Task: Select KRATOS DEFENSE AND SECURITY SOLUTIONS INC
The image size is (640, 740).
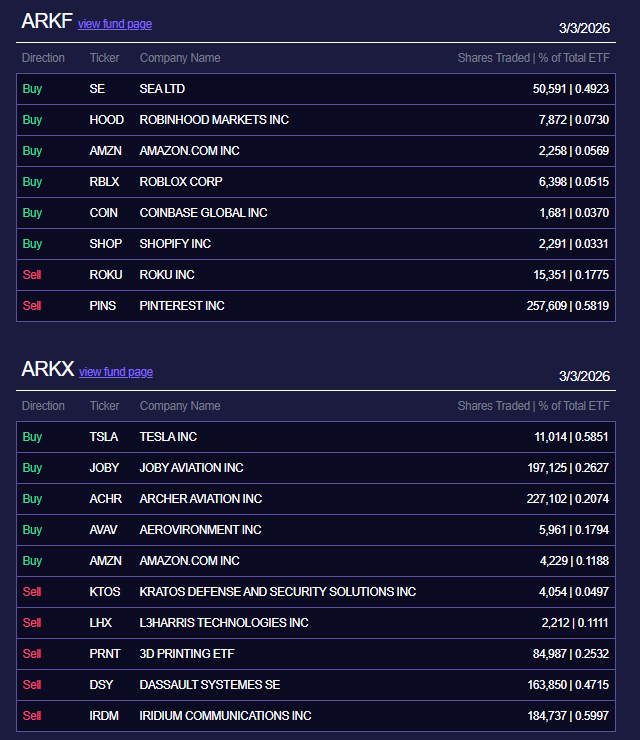Action: coord(278,592)
